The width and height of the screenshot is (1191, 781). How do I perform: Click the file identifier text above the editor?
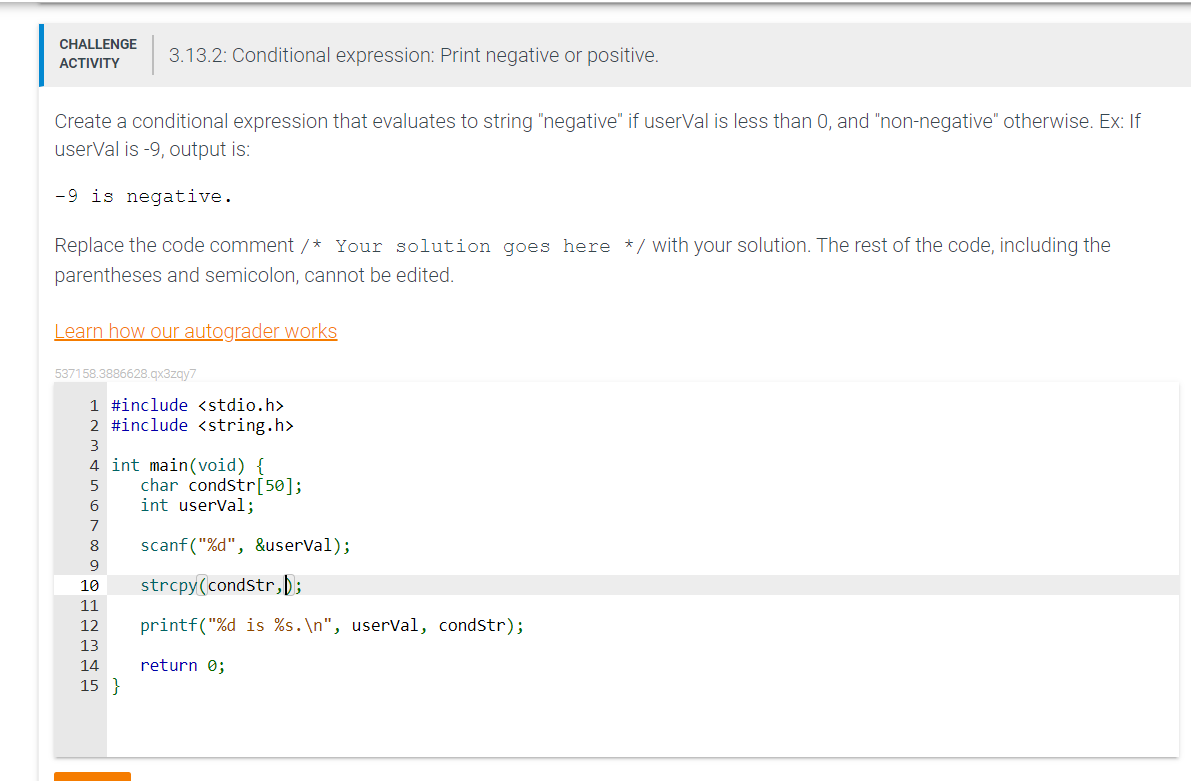coord(124,373)
